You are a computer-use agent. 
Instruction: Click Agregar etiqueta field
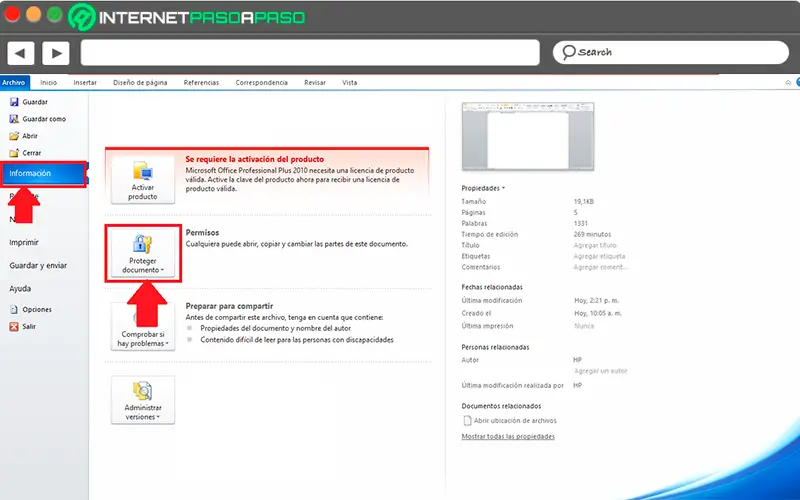coord(599,256)
